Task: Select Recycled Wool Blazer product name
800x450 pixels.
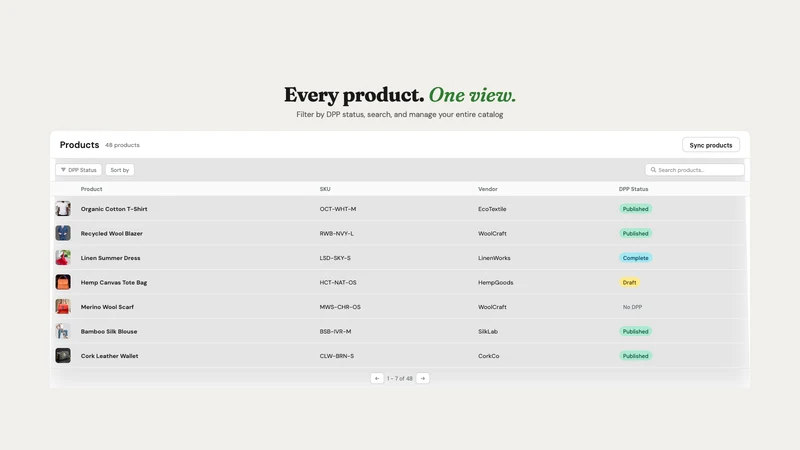Action: 112,233
